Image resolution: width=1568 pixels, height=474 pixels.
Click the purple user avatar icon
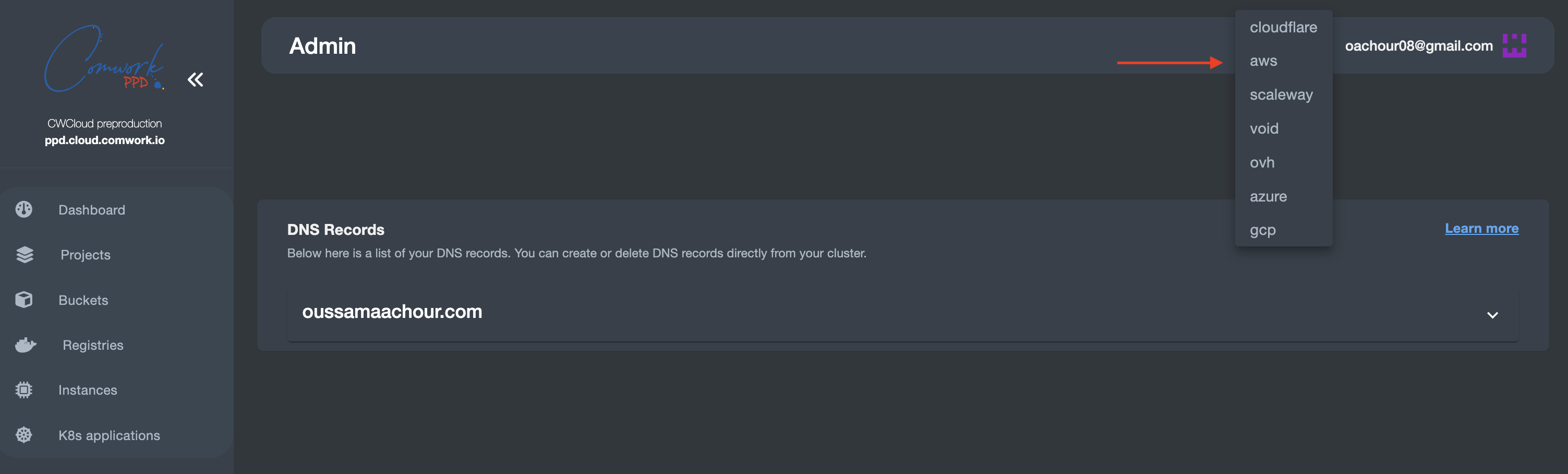(1514, 46)
